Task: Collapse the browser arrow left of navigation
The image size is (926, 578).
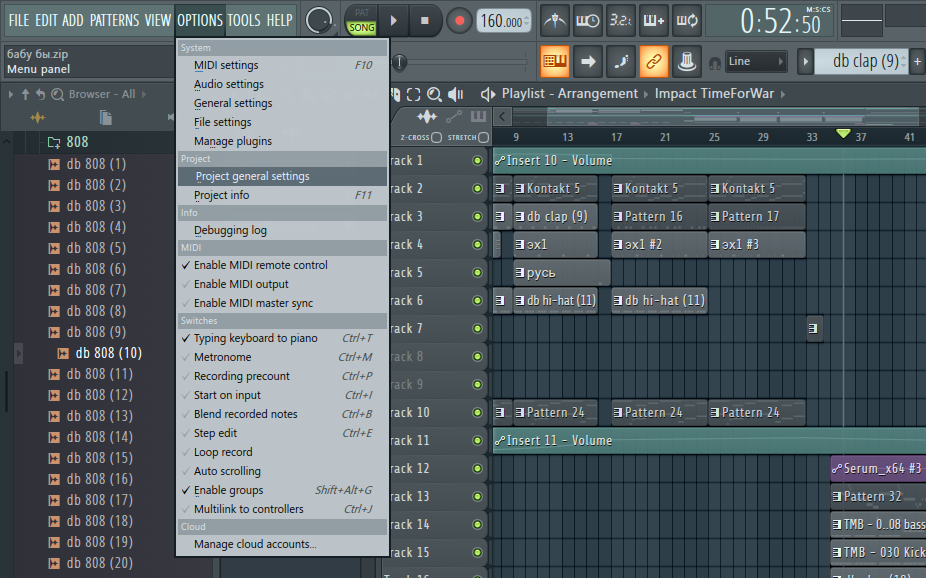Action: [10, 94]
